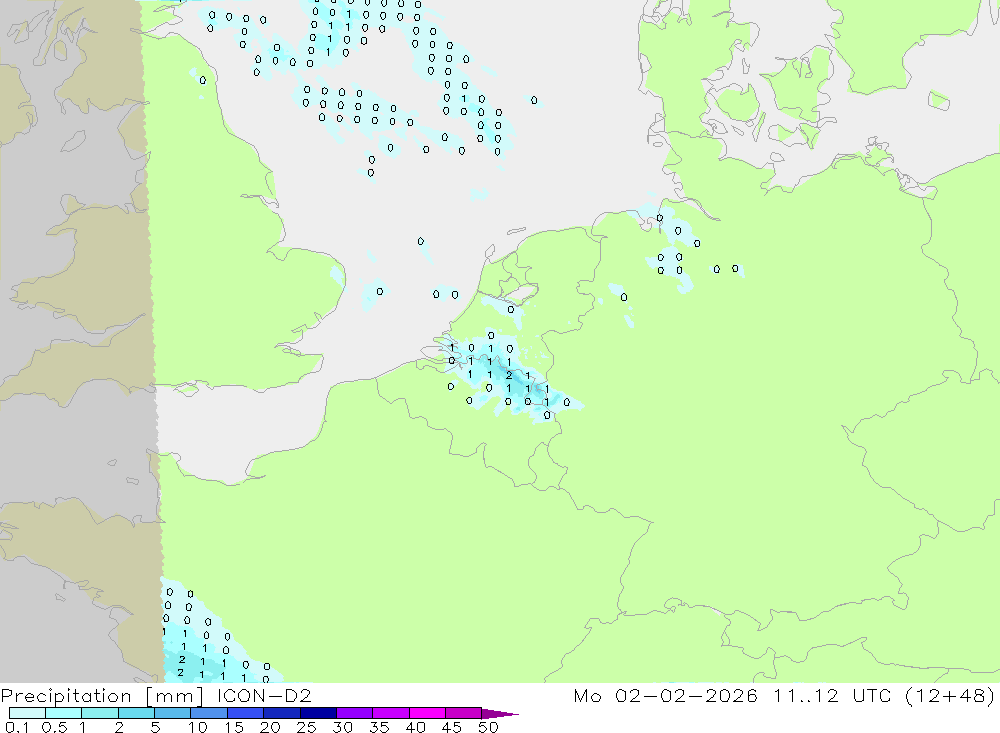Pick the 10–15 mm legend swatch
The image size is (1000, 733).
tap(209, 713)
